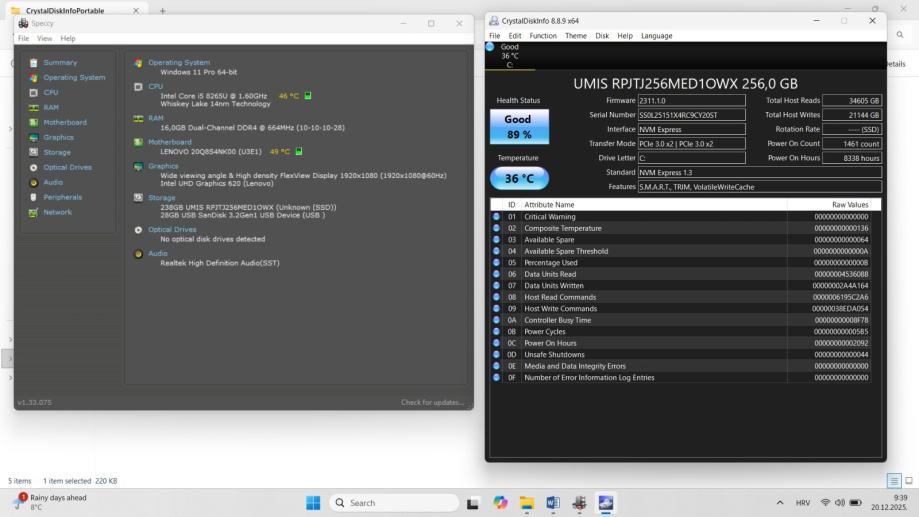Click CPU heading link in Speccy summary
Image resolution: width=919 pixels, height=517 pixels.
tap(155, 86)
